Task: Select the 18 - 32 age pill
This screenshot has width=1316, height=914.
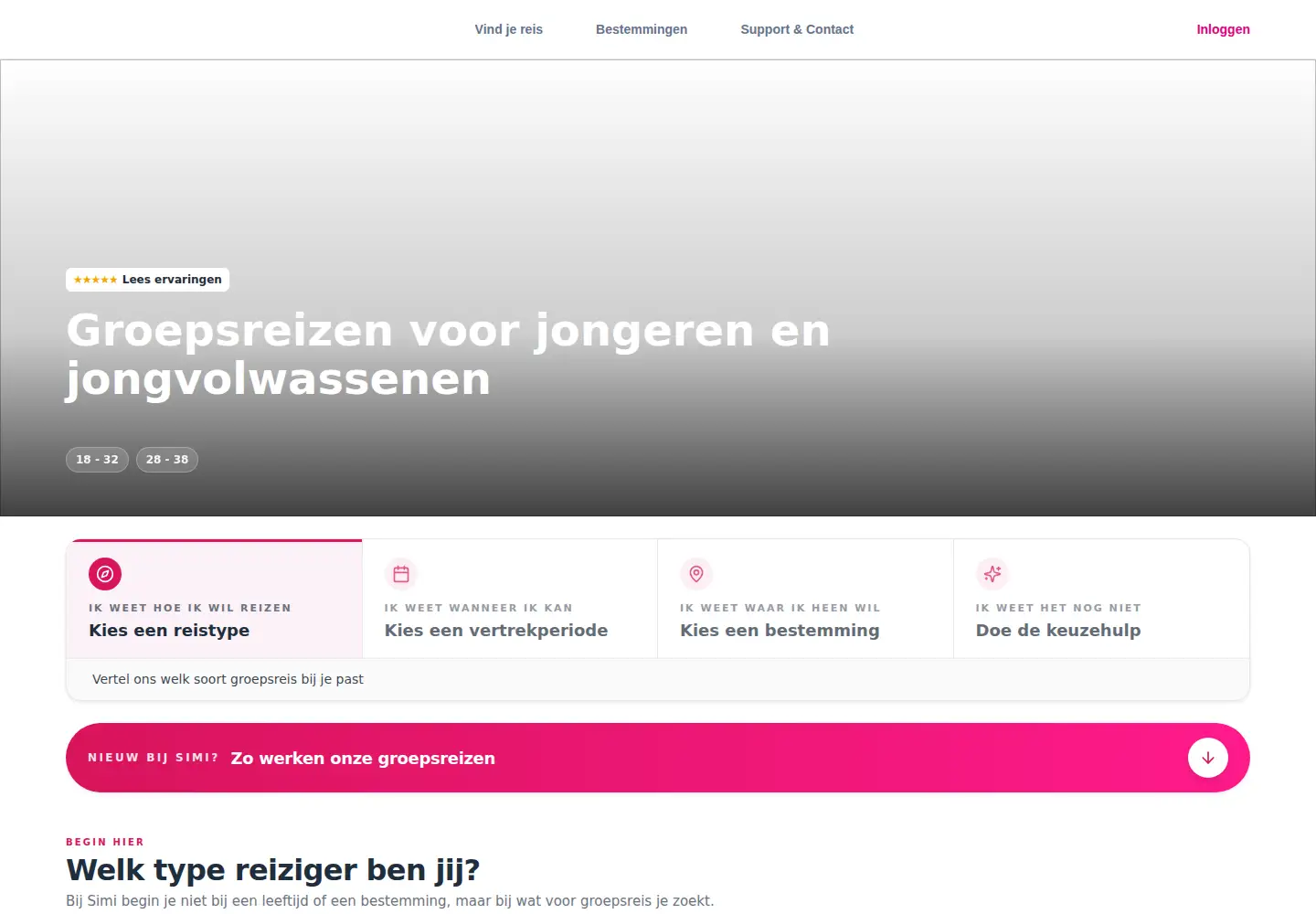Action: pyautogui.click(x=97, y=460)
